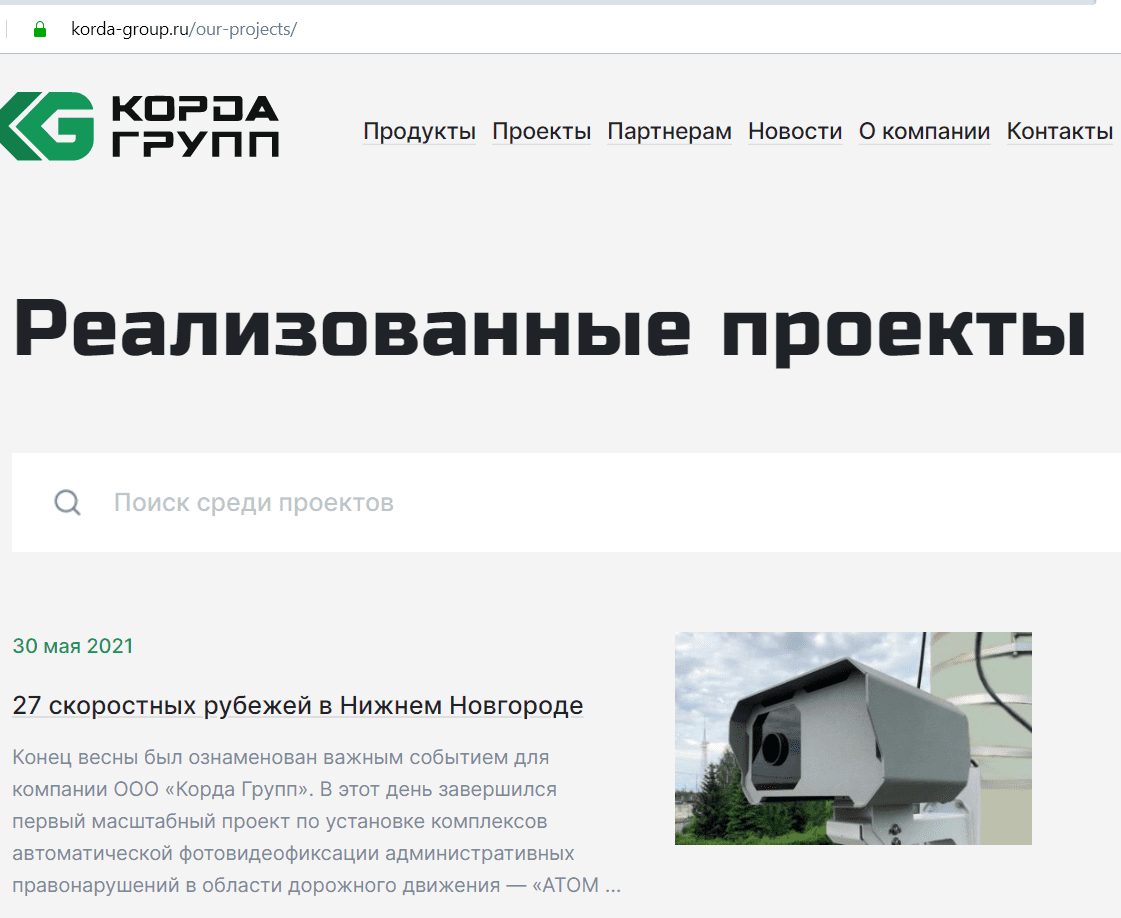Focus the Поиск среди проектов field
This screenshot has width=1121, height=918.
pyautogui.click(x=566, y=503)
